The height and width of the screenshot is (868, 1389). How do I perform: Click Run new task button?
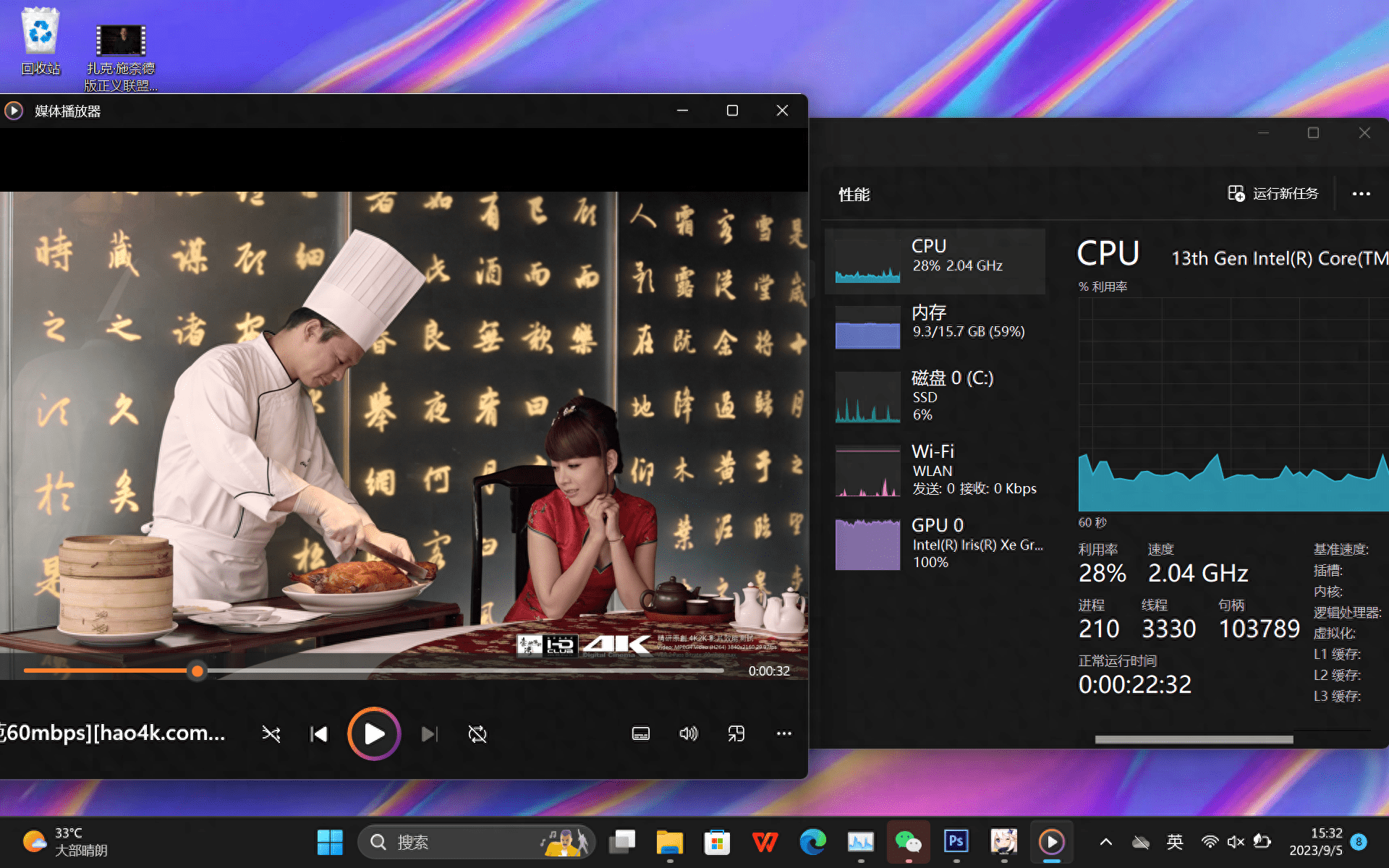[x=1273, y=194]
